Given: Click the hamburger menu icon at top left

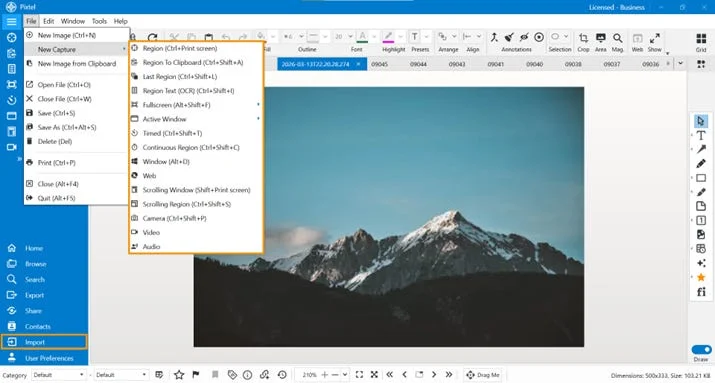Looking at the screenshot, I should [x=11, y=21].
